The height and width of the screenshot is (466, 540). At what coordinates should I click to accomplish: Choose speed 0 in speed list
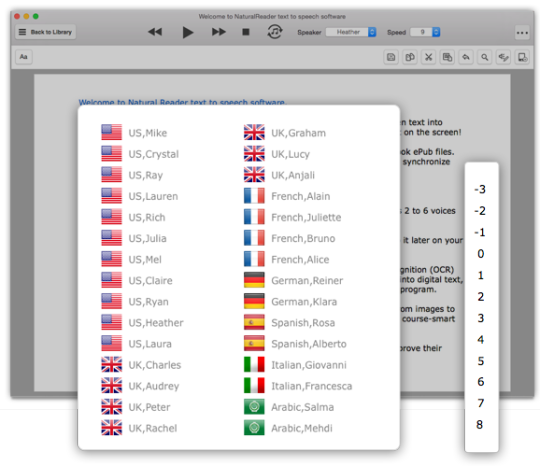pyautogui.click(x=481, y=254)
